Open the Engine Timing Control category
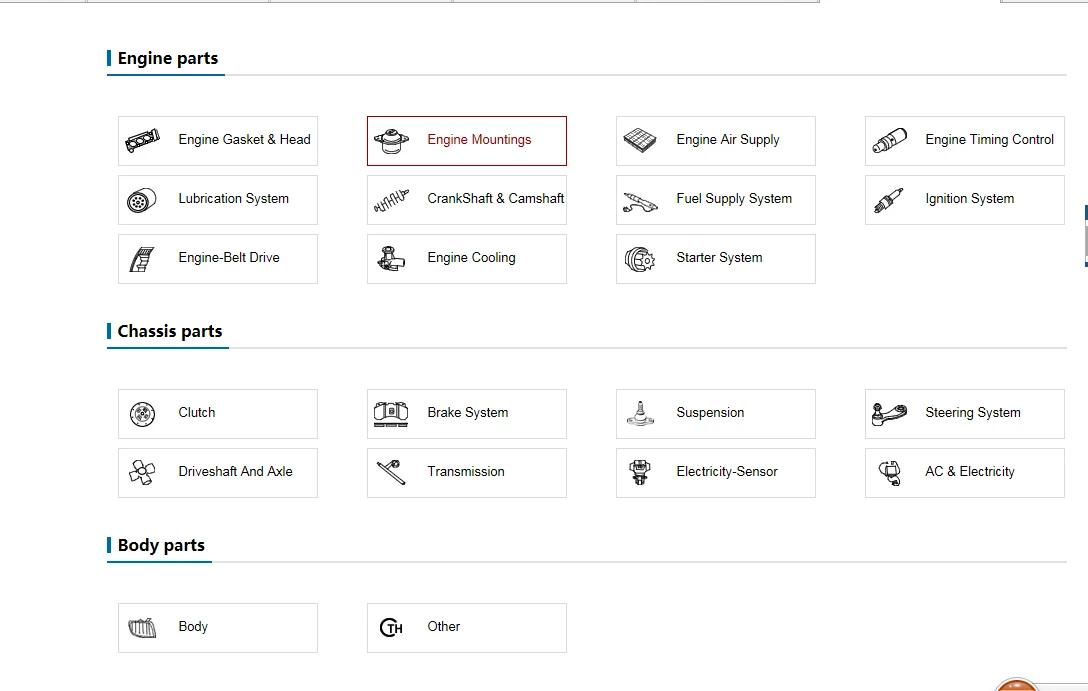This screenshot has height=691, width=1088. click(x=989, y=140)
